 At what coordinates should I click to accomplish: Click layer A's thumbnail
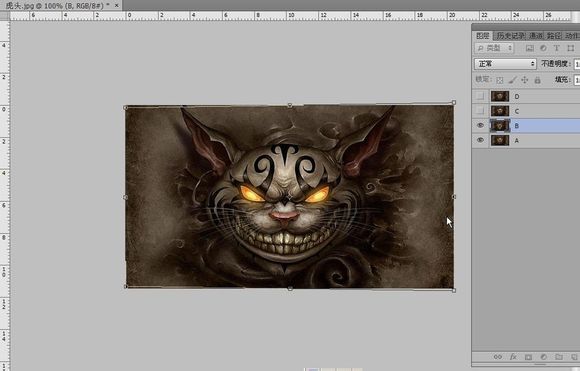click(x=500, y=140)
